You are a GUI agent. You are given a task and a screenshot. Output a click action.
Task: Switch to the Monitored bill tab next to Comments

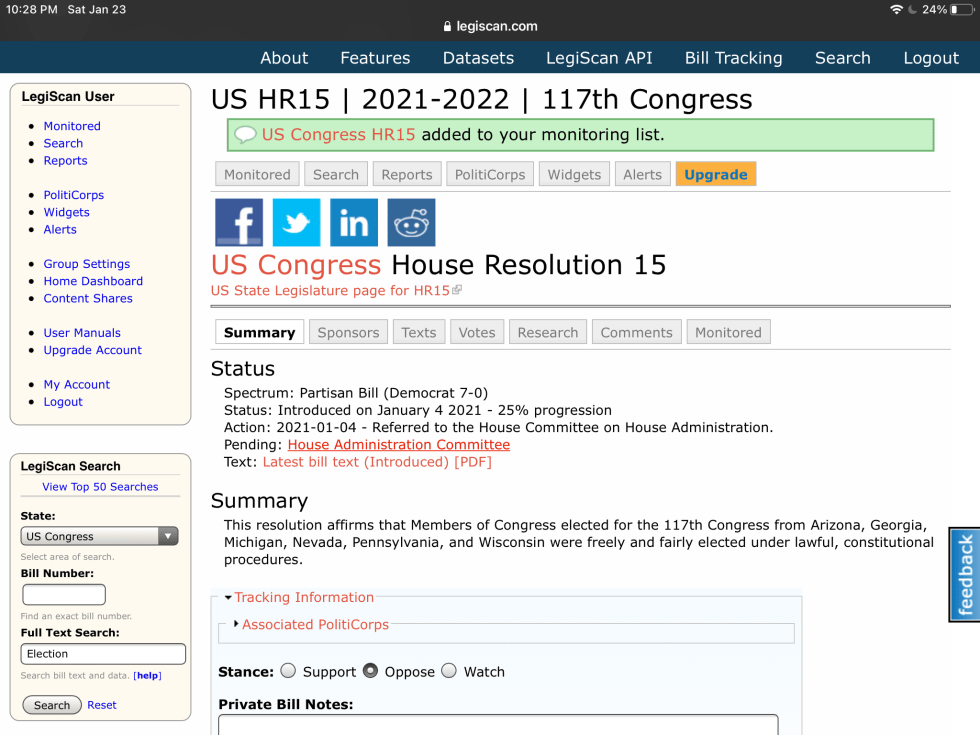tap(728, 332)
